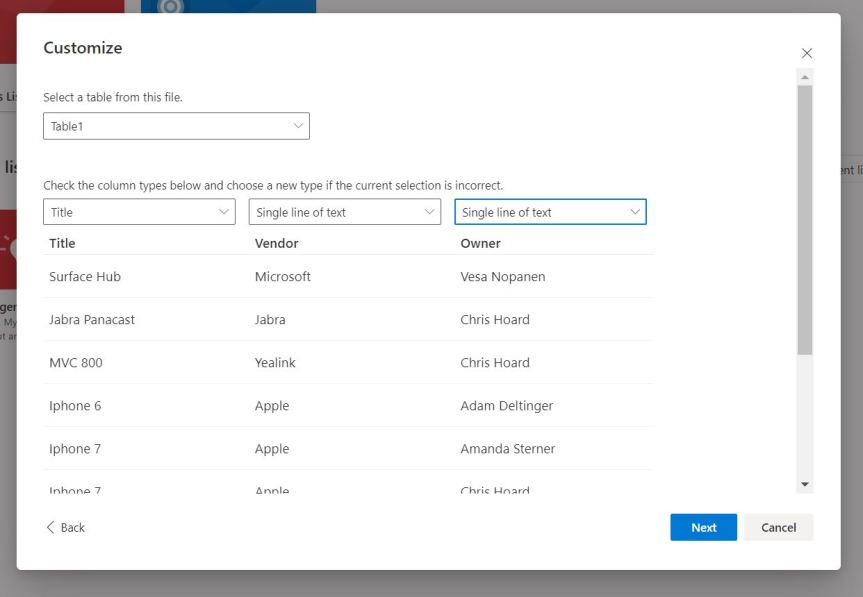Click the Adam Deltinger owner cell
This screenshot has height=597, width=863.
506,406
